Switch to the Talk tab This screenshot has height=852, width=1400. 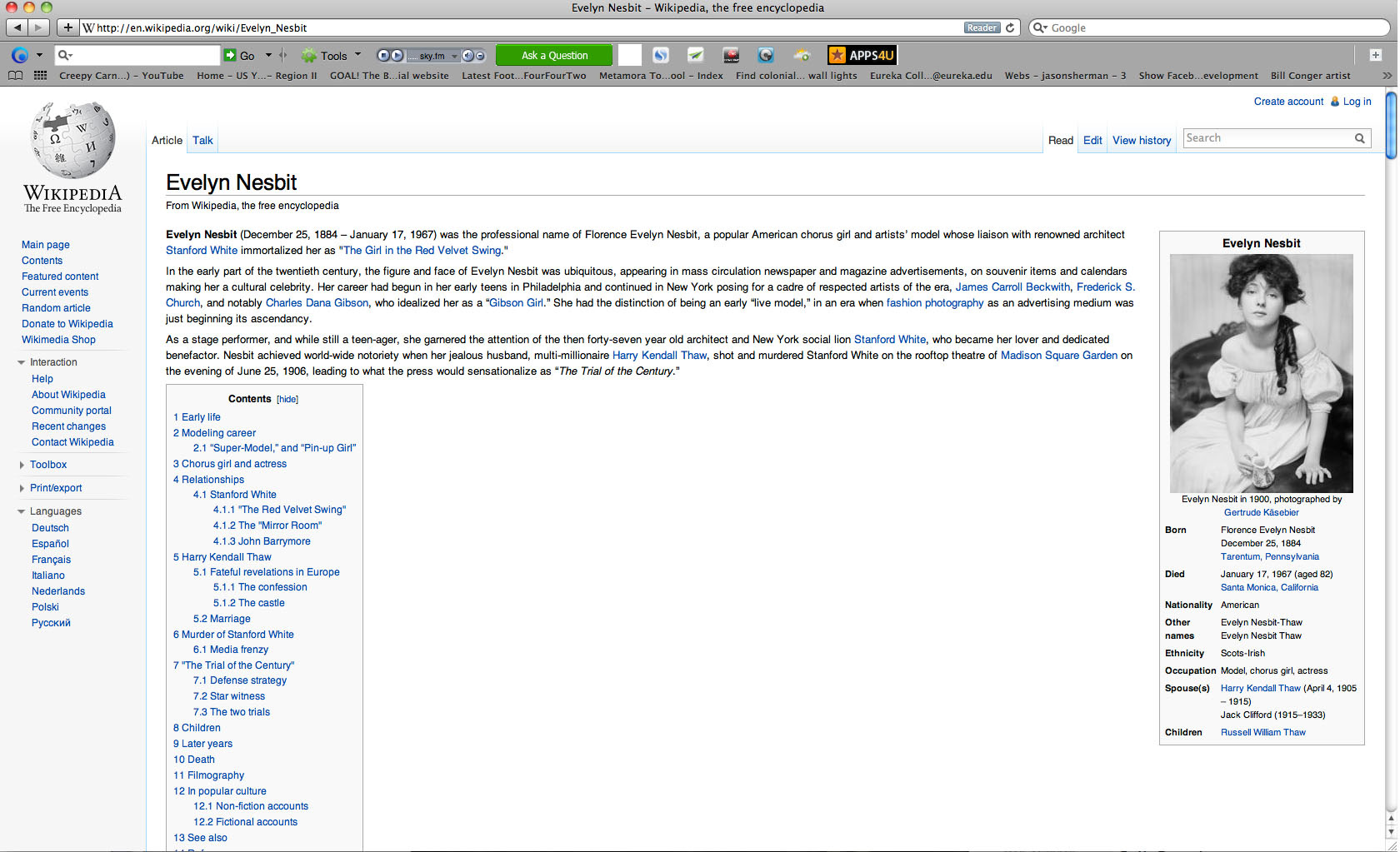(202, 141)
